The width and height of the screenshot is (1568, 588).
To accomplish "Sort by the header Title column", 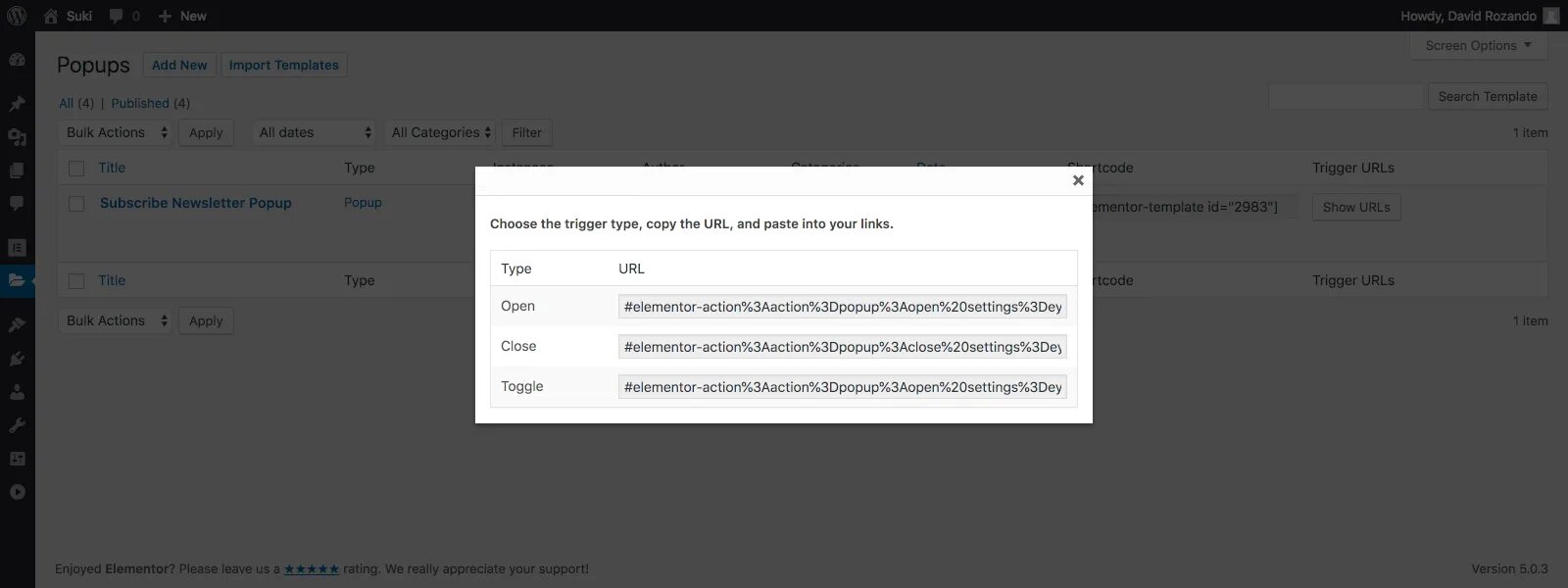I will tap(112, 168).
